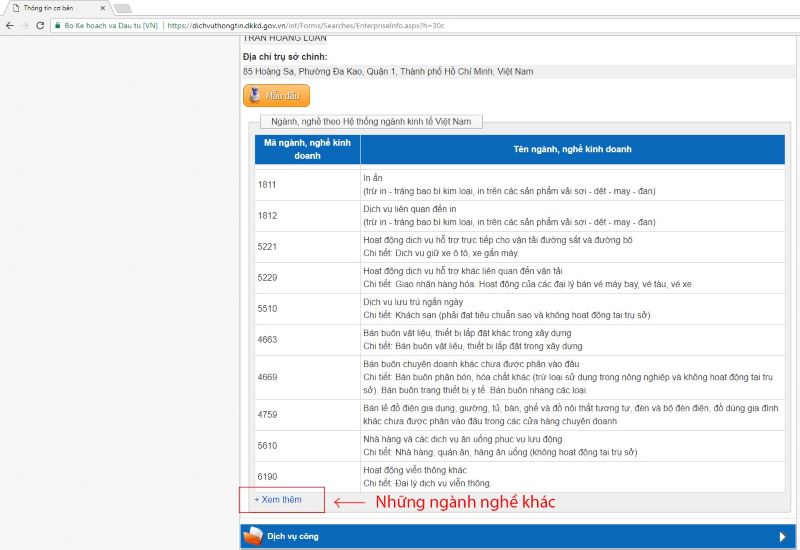This screenshot has width=800, height=550.
Task: Click the green padlock security icon
Action: pyautogui.click(x=58, y=26)
